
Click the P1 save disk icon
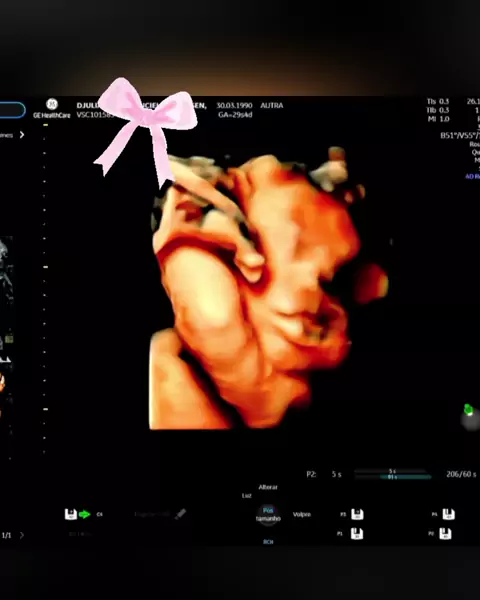pos(357,533)
